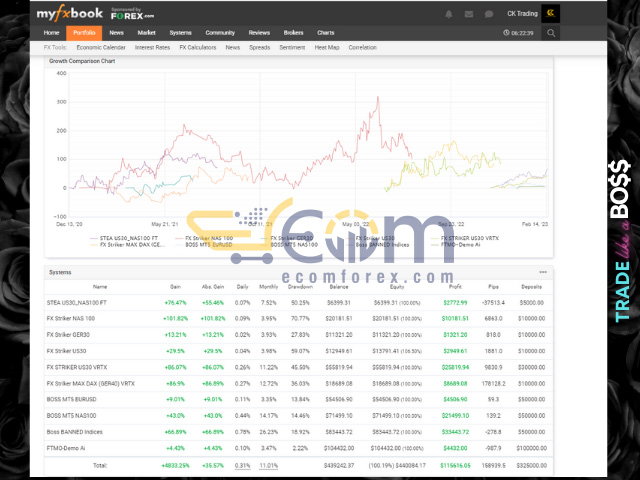Sort systems by Gain column header
This screenshot has height=480, width=640.
176,287
